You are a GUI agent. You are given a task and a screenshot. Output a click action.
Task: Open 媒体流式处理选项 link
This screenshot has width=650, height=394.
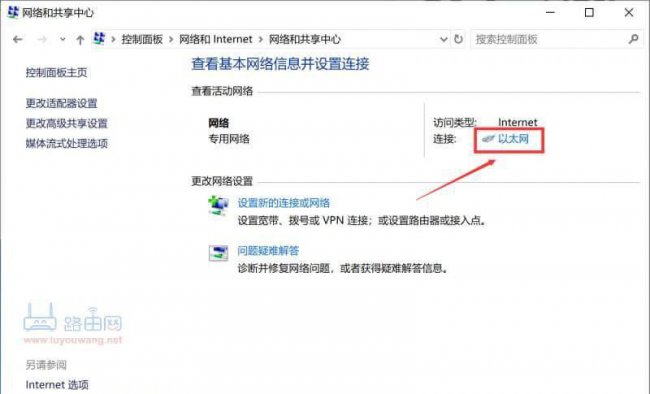point(67,143)
